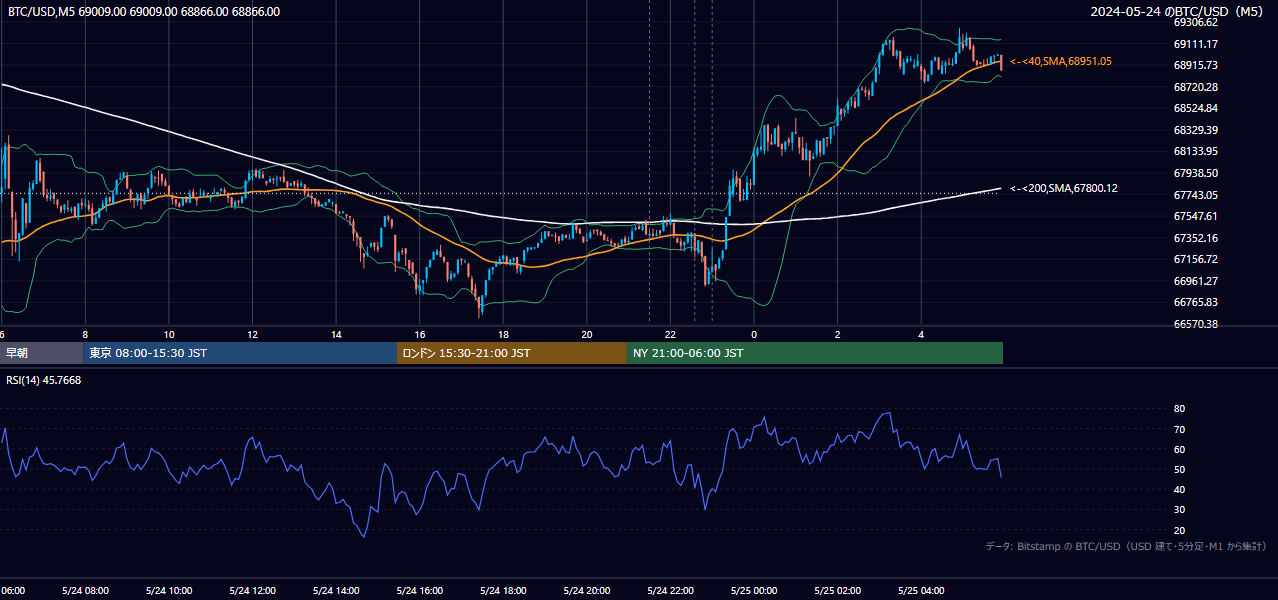Click the ロンドン 15:30-21:00 JST session bar

[x=512, y=353]
